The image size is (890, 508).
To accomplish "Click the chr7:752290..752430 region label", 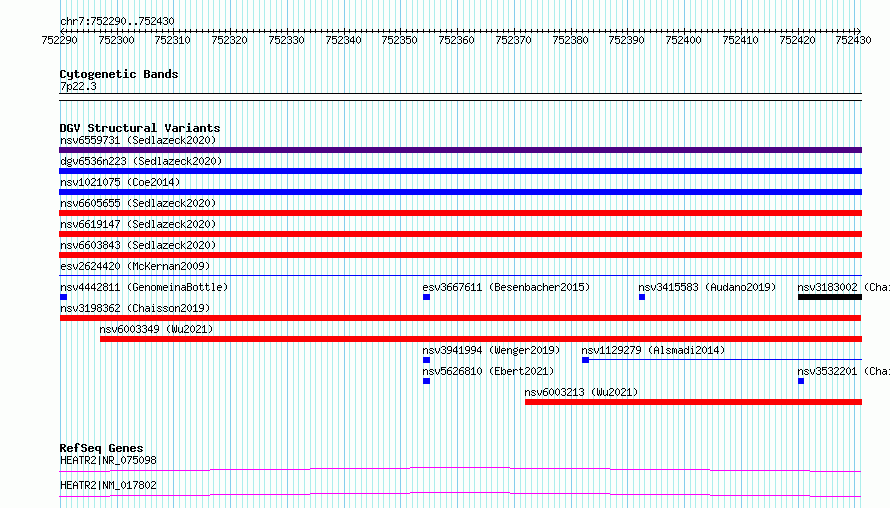I will pos(117,22).
